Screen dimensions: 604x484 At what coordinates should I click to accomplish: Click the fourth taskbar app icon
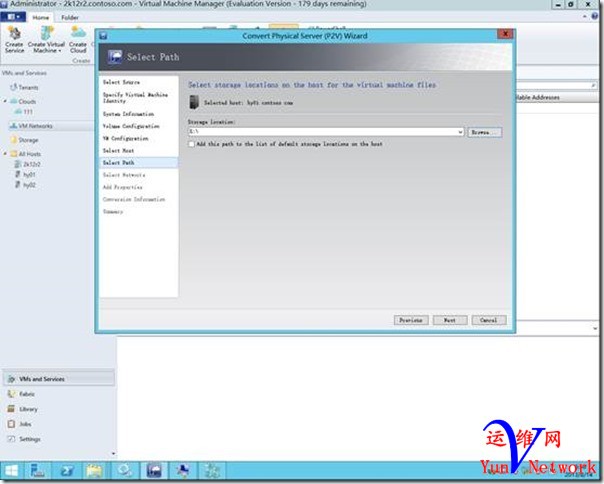[x=125, y=471]
